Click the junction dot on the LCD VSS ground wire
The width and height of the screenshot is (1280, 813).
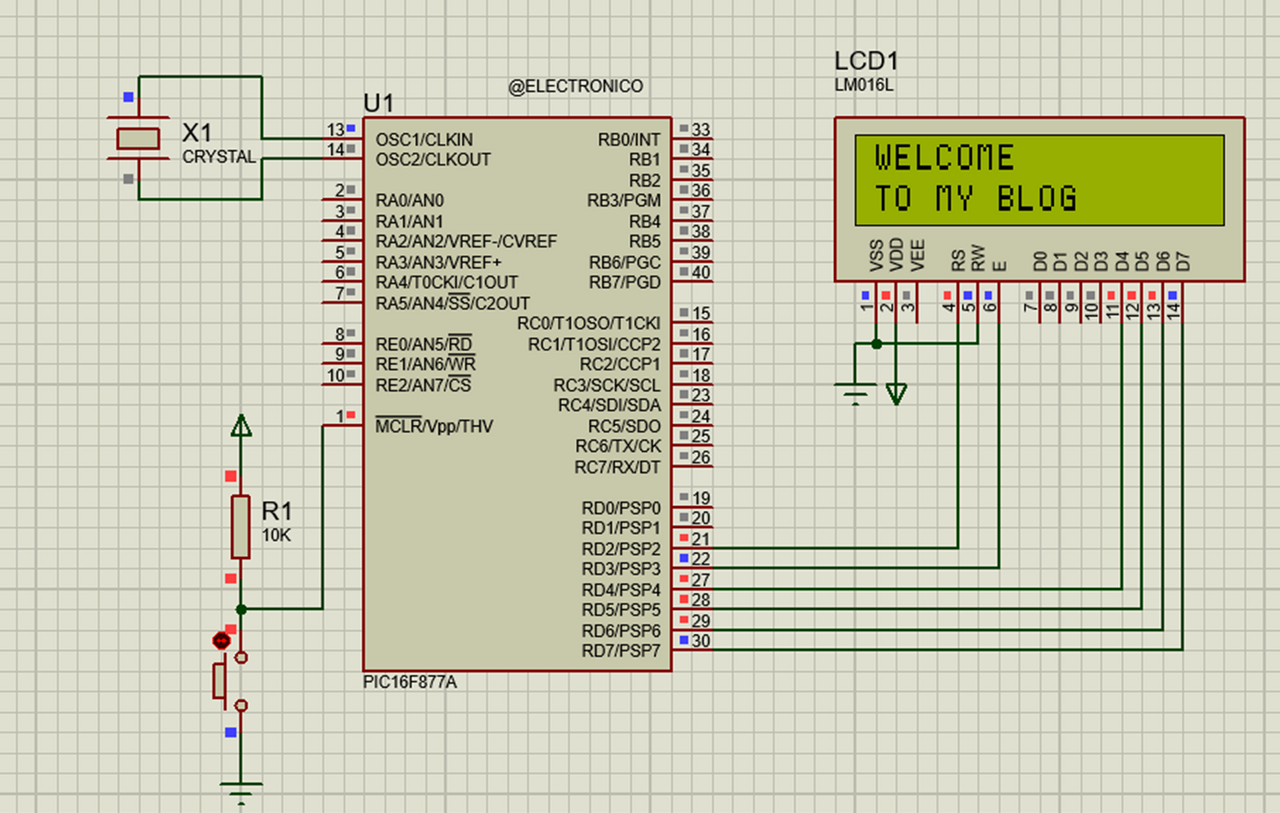[x=877, y=343]
